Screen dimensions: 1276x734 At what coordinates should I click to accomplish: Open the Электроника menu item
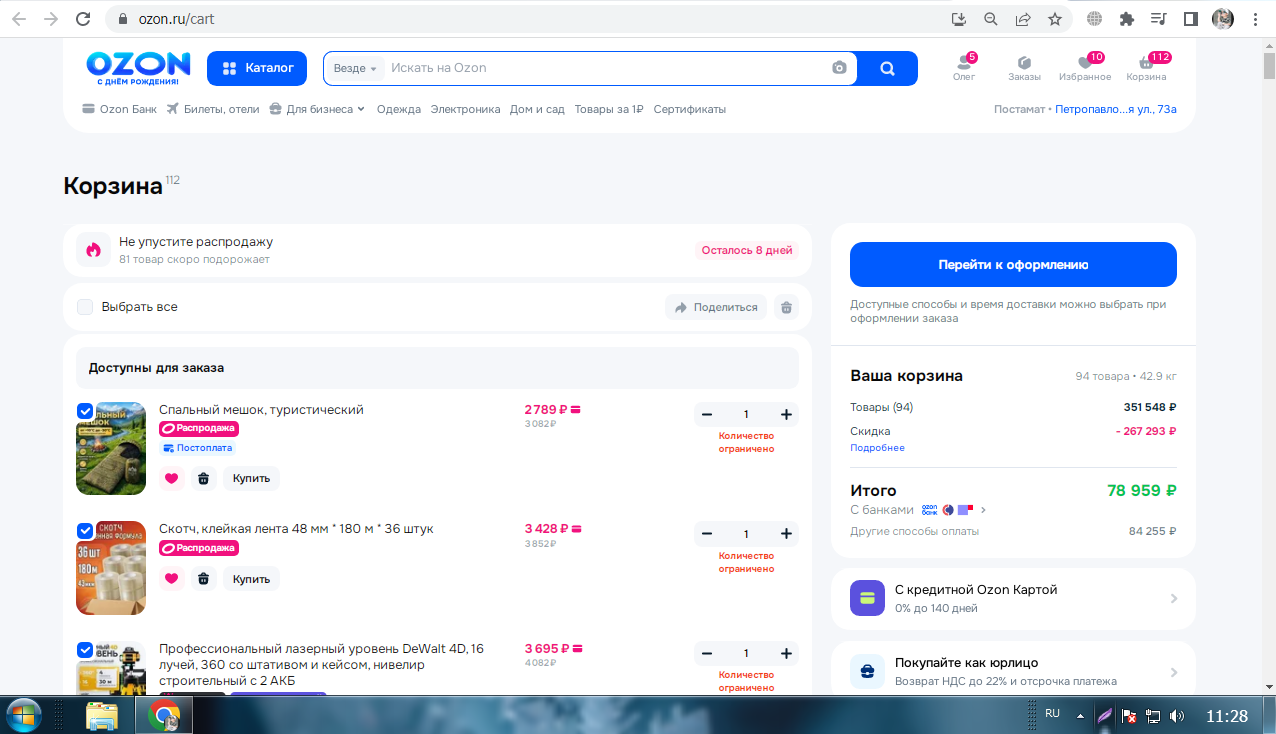point(465,109)
